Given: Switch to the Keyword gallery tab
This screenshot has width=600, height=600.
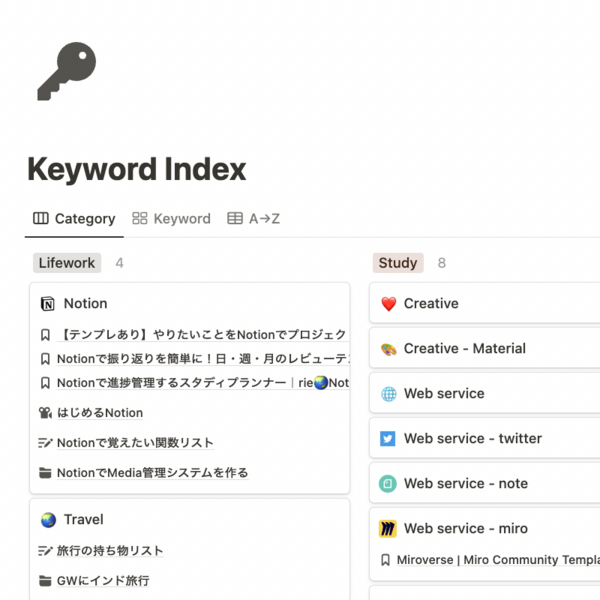Looking at the screenshot, I should pos(171,218).
